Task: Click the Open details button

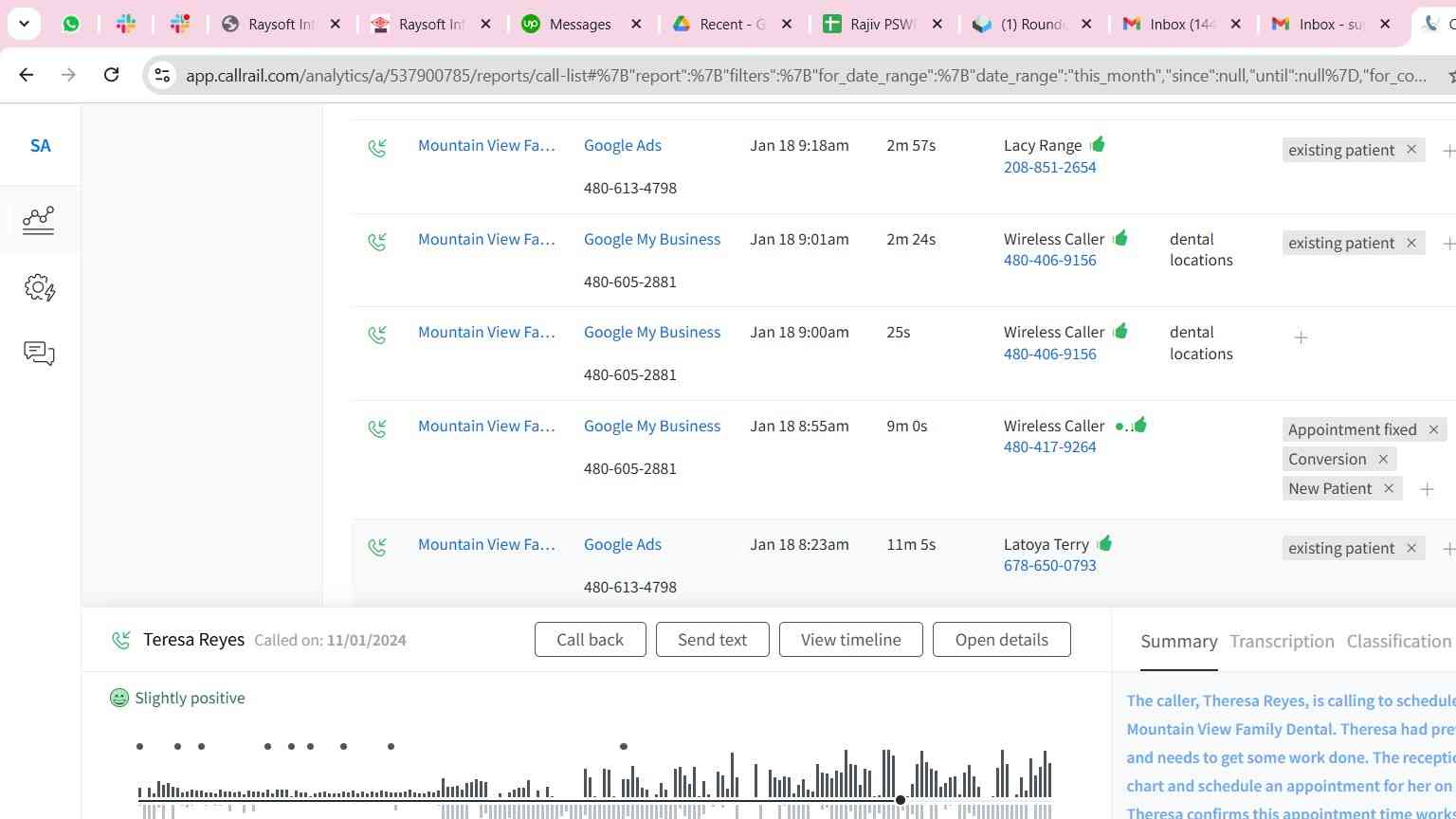Action: [x=1002, y=640]
